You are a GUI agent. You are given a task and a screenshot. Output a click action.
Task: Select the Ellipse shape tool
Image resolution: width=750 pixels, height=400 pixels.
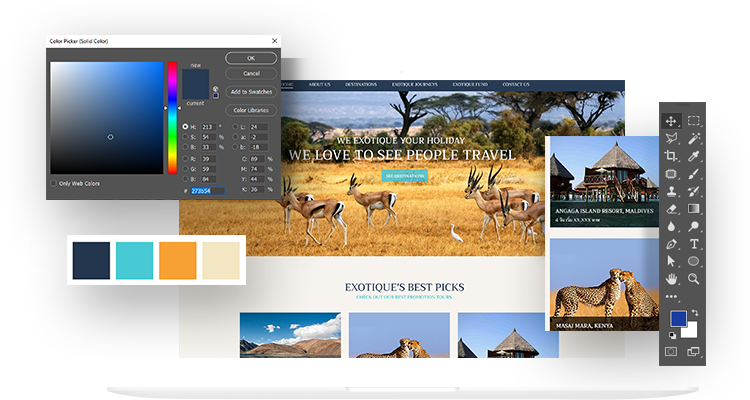694,261
